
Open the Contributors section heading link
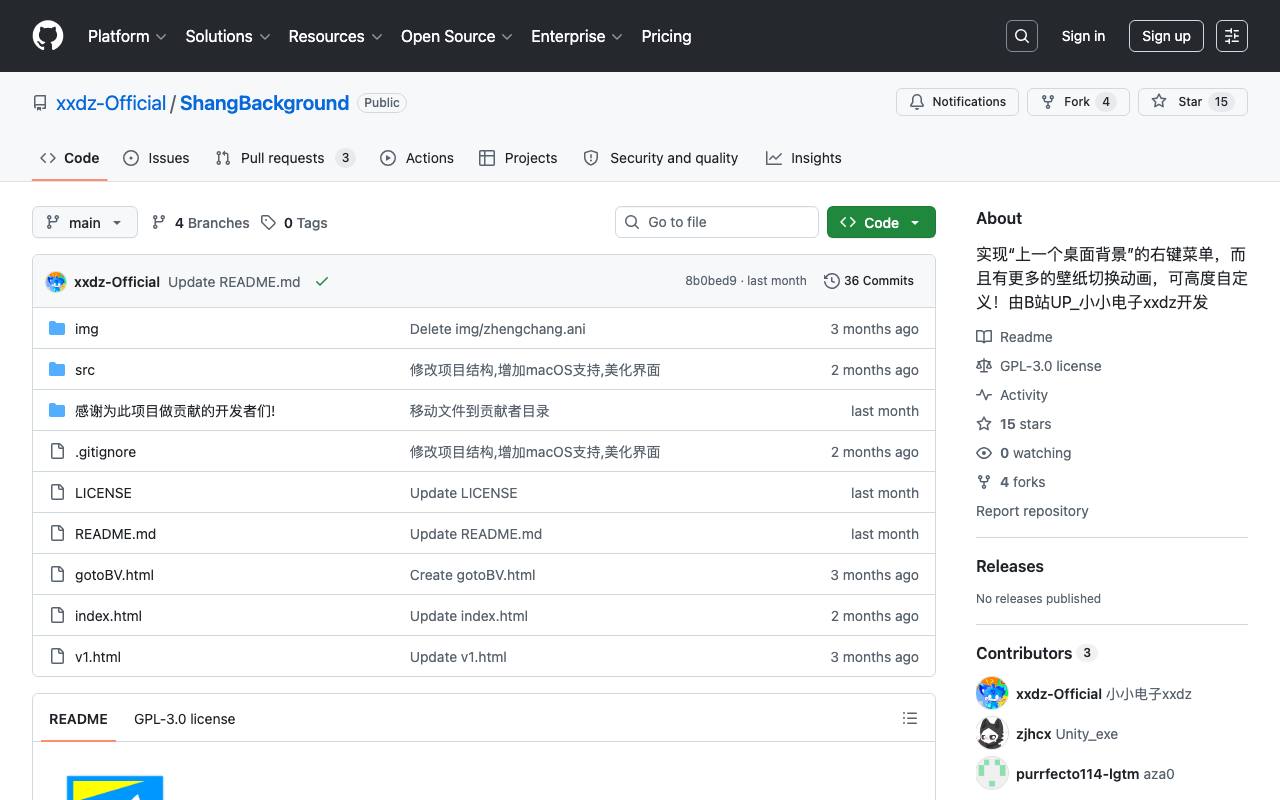(x=1036, y=653)
